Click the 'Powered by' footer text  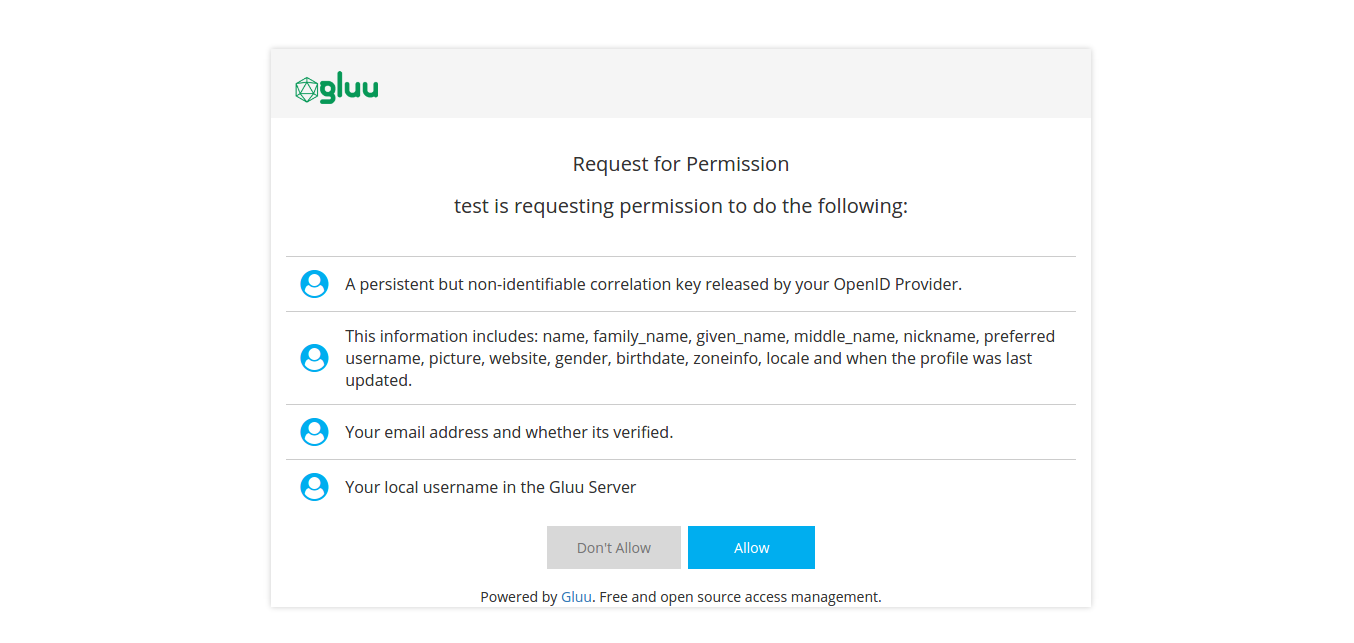tap(518, 597)
